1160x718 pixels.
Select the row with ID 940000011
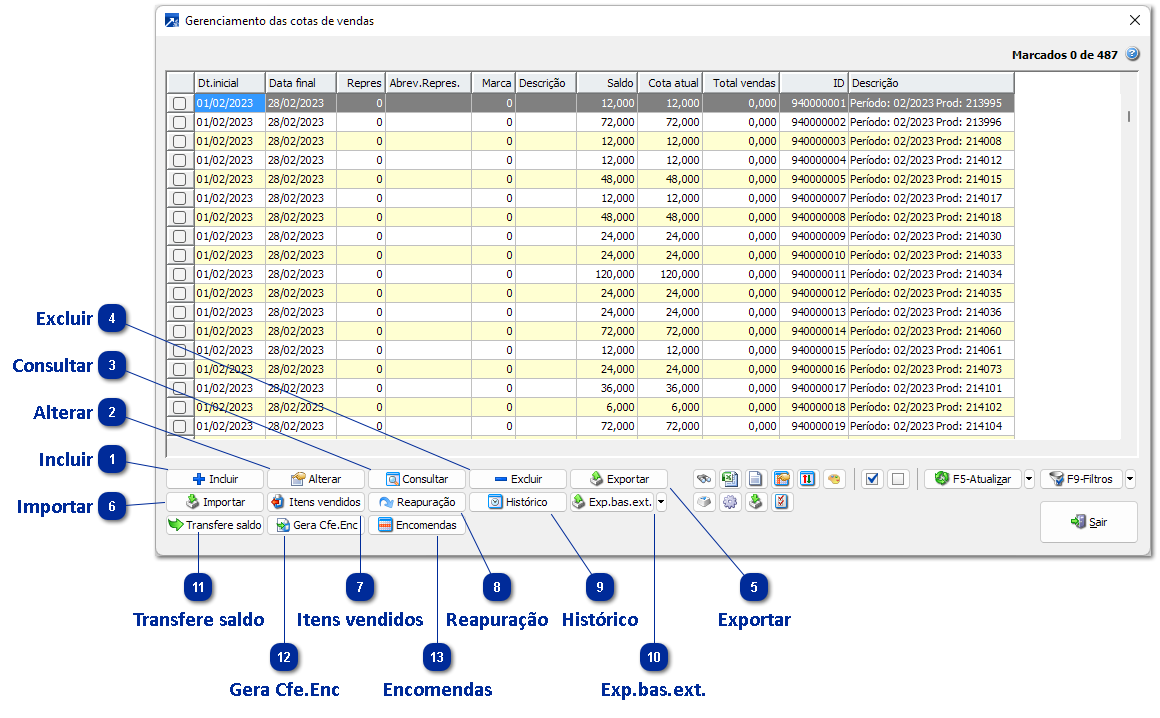(x=818, y=274)
